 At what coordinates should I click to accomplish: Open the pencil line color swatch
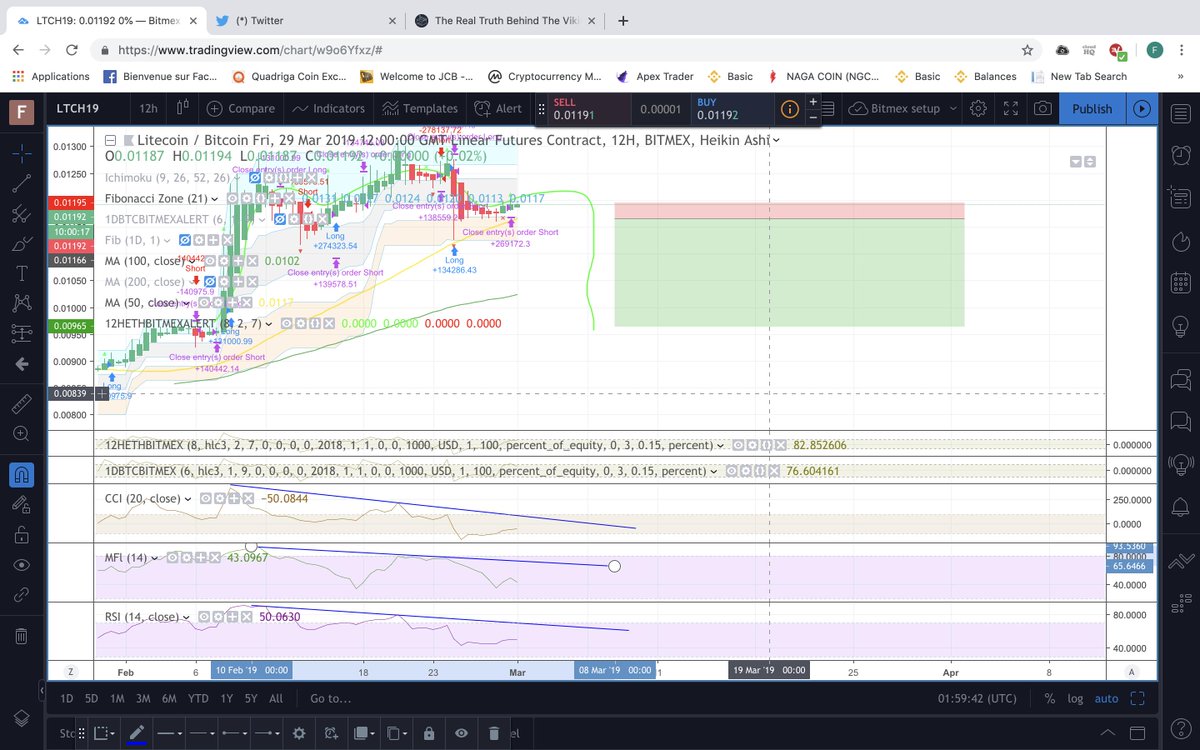(x=137, y=733)
